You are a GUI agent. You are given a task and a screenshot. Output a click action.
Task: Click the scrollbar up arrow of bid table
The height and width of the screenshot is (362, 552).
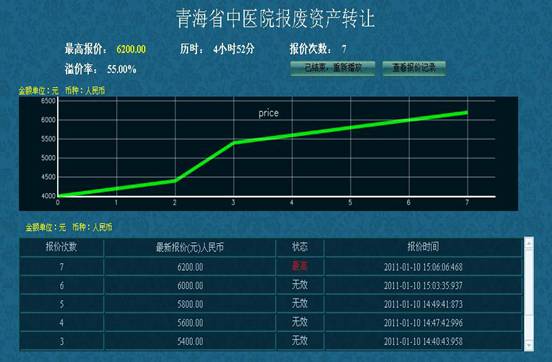click(x=529, y=243)
